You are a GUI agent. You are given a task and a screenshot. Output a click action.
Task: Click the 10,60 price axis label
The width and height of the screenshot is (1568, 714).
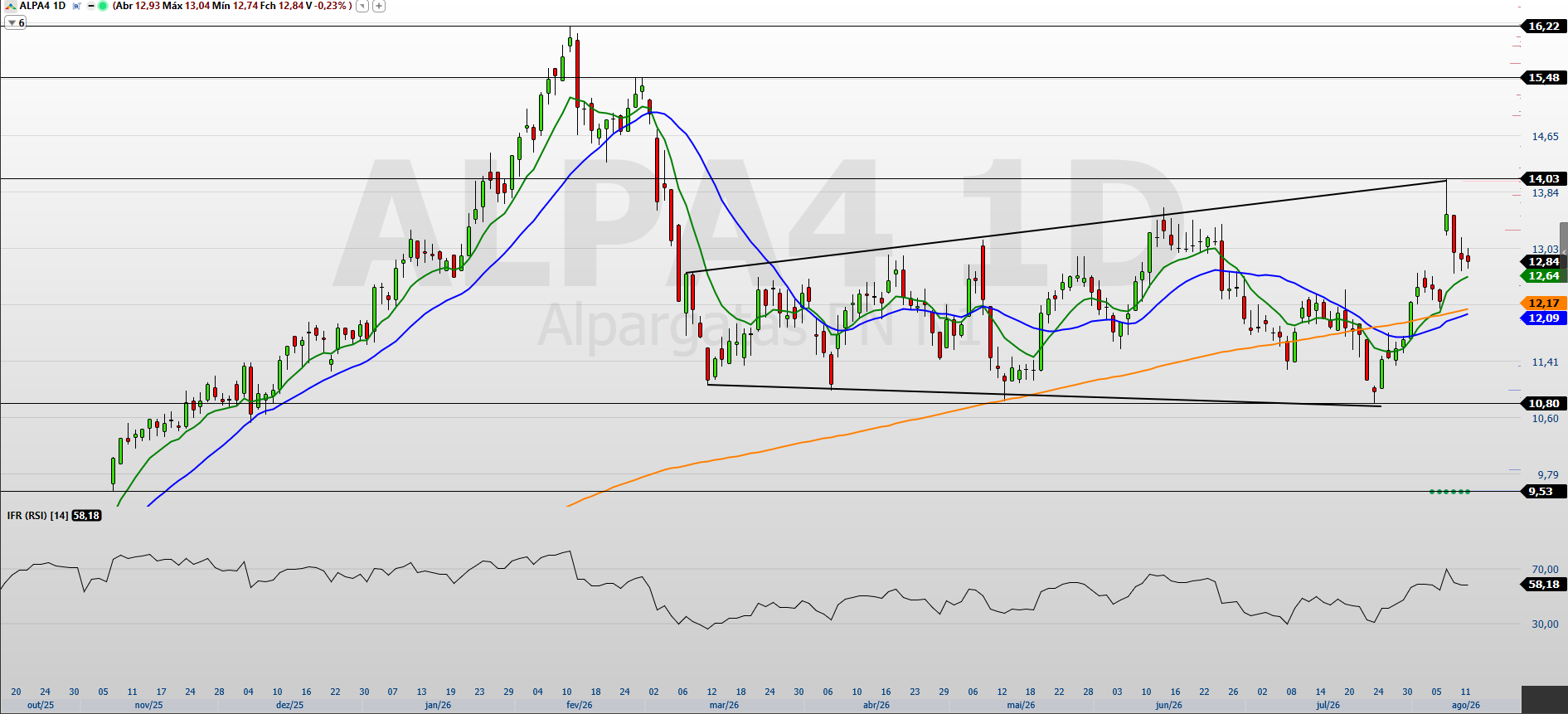coord(1545,418)
